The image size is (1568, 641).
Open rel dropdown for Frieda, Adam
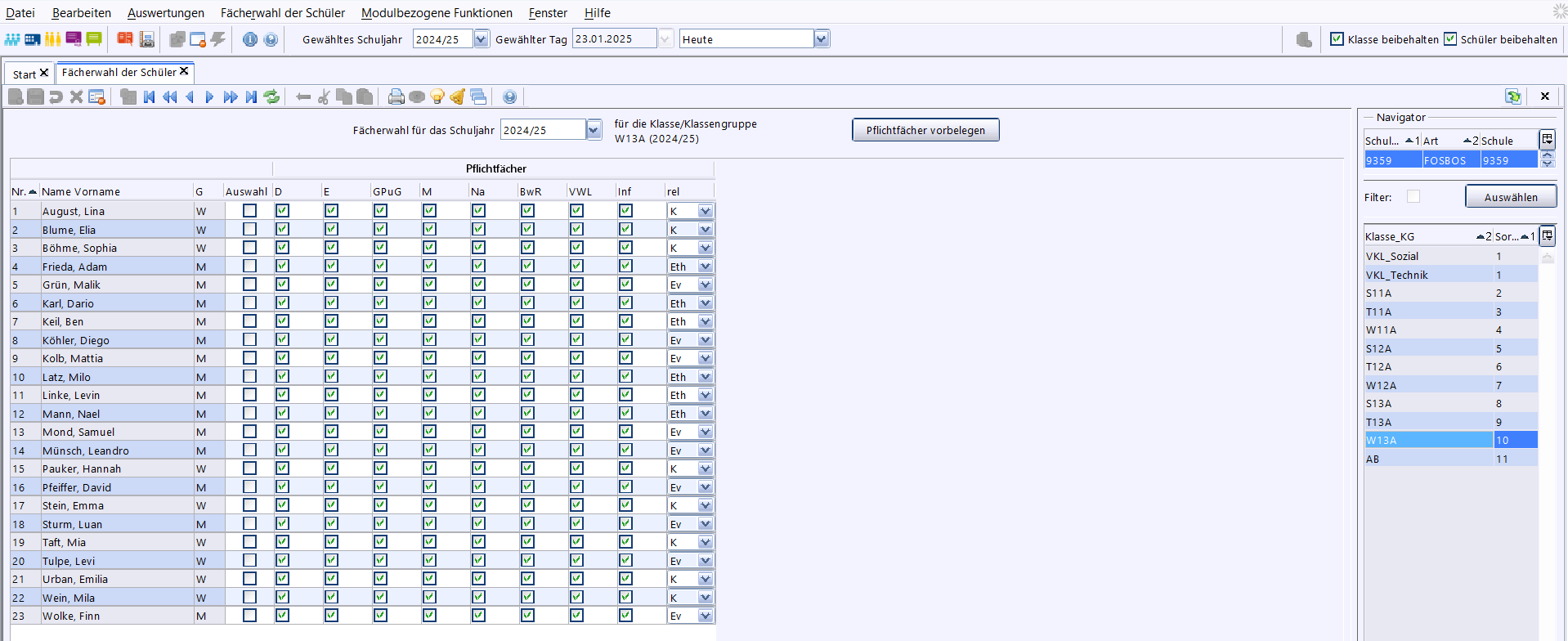point(706,267)
